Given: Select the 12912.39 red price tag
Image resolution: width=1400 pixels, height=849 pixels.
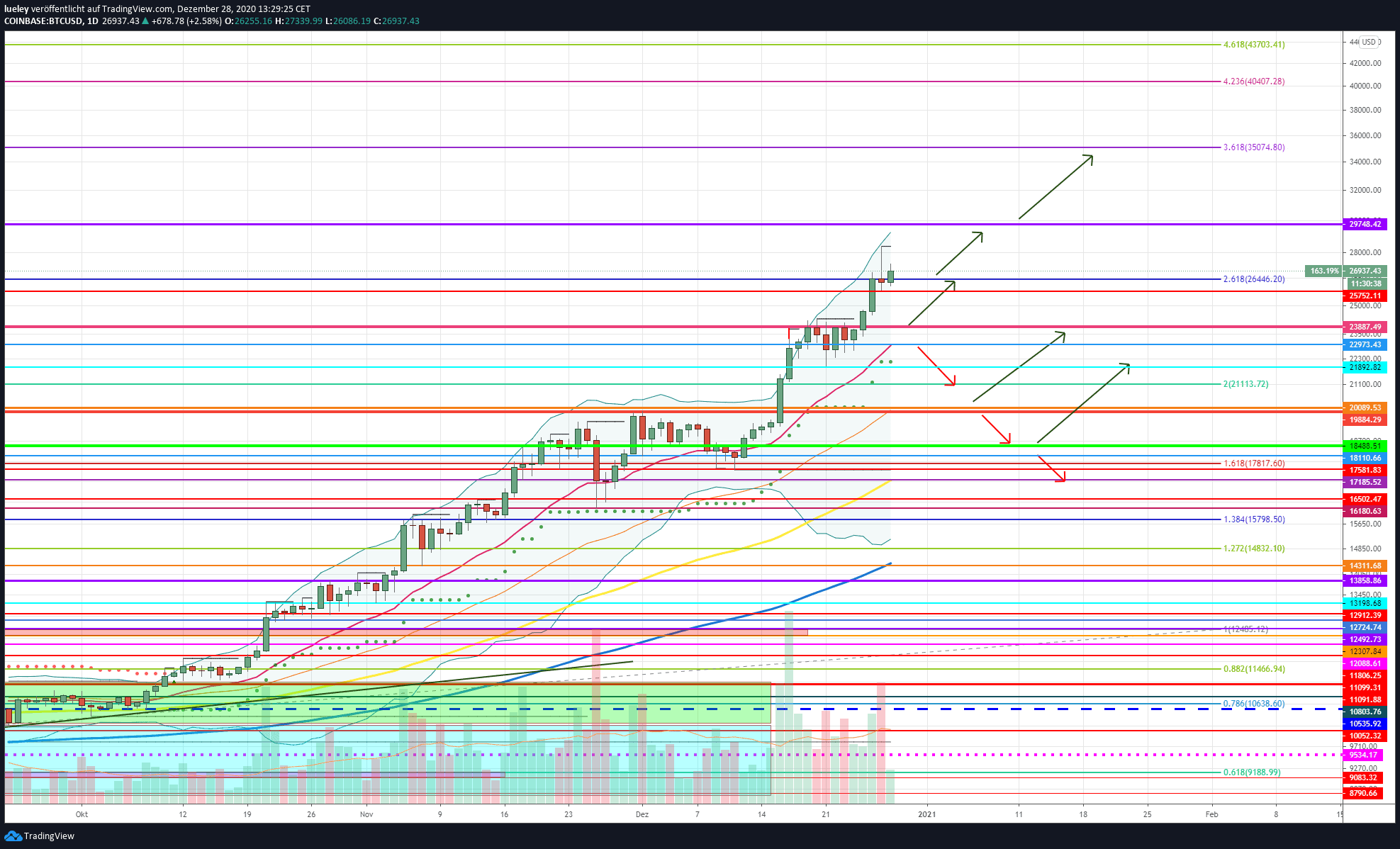Looking at the screenshot, I should tap(1365, 615).
